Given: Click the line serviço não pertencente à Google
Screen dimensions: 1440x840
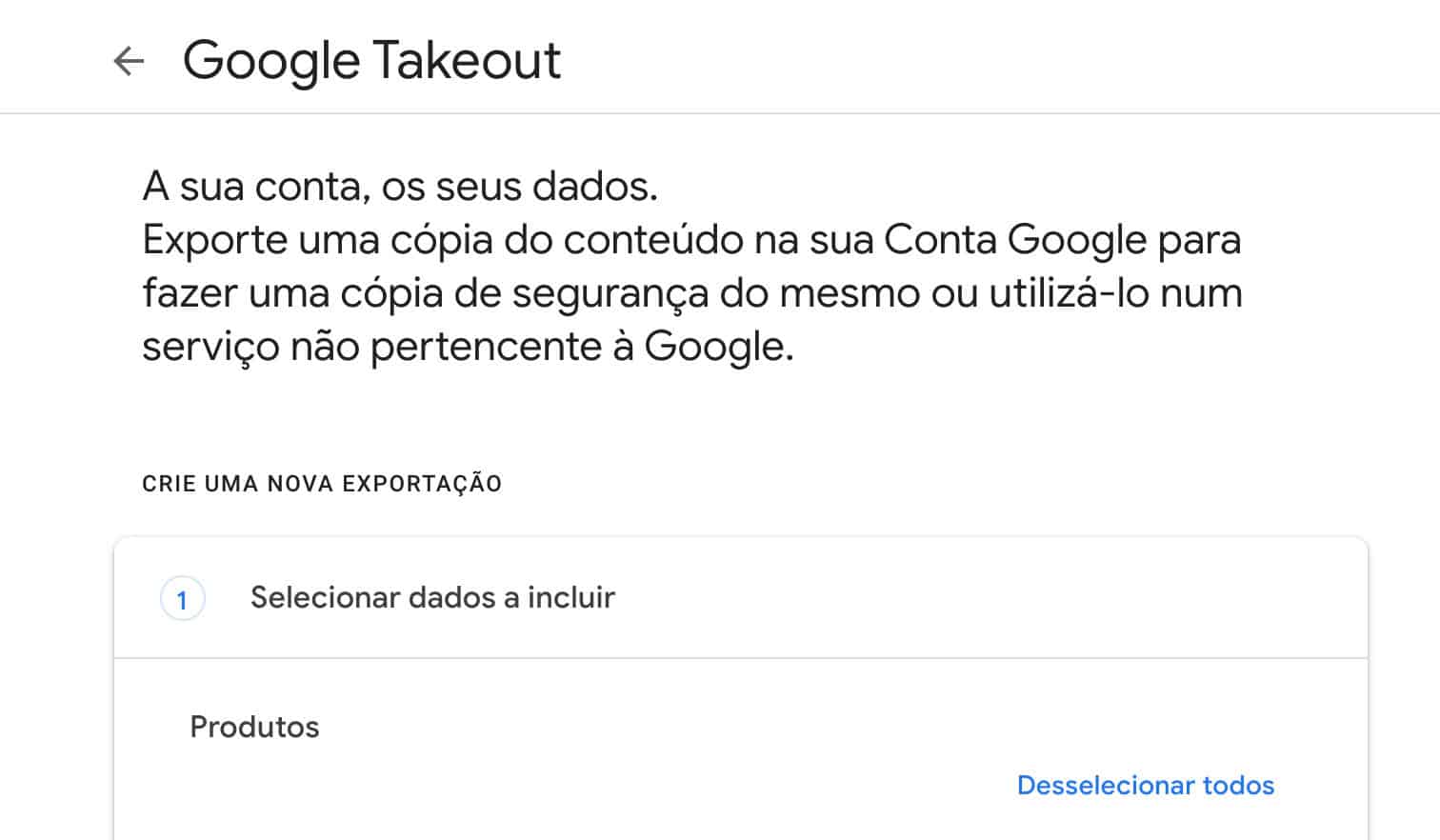Looking at the screenshot, I should tap(468, 347).
